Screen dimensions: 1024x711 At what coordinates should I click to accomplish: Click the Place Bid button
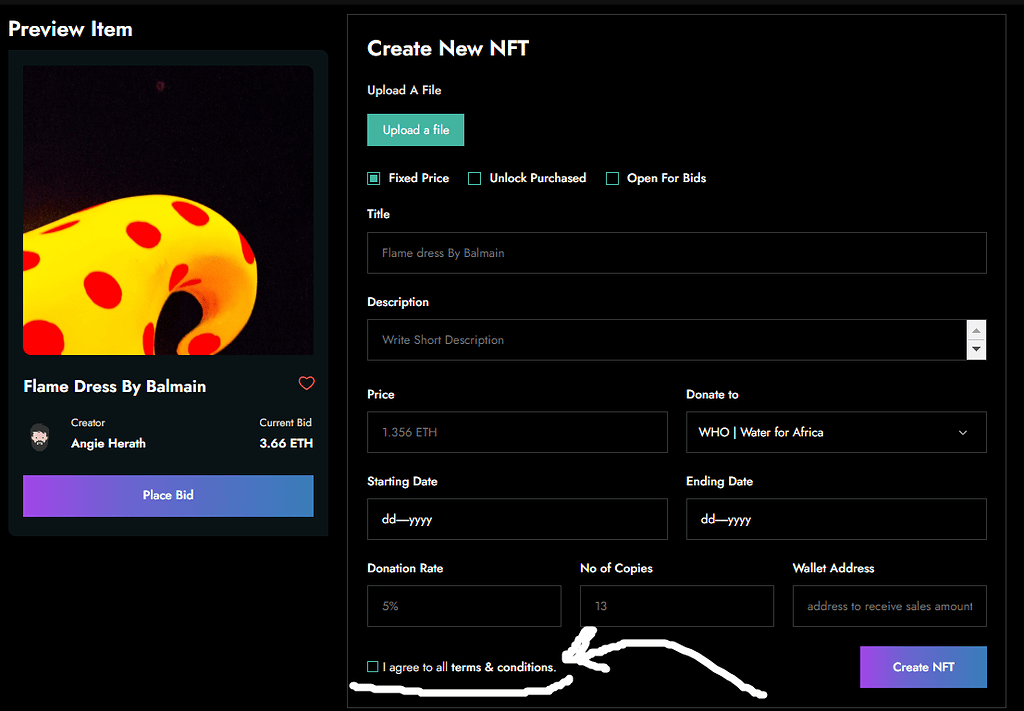point(168,496)
